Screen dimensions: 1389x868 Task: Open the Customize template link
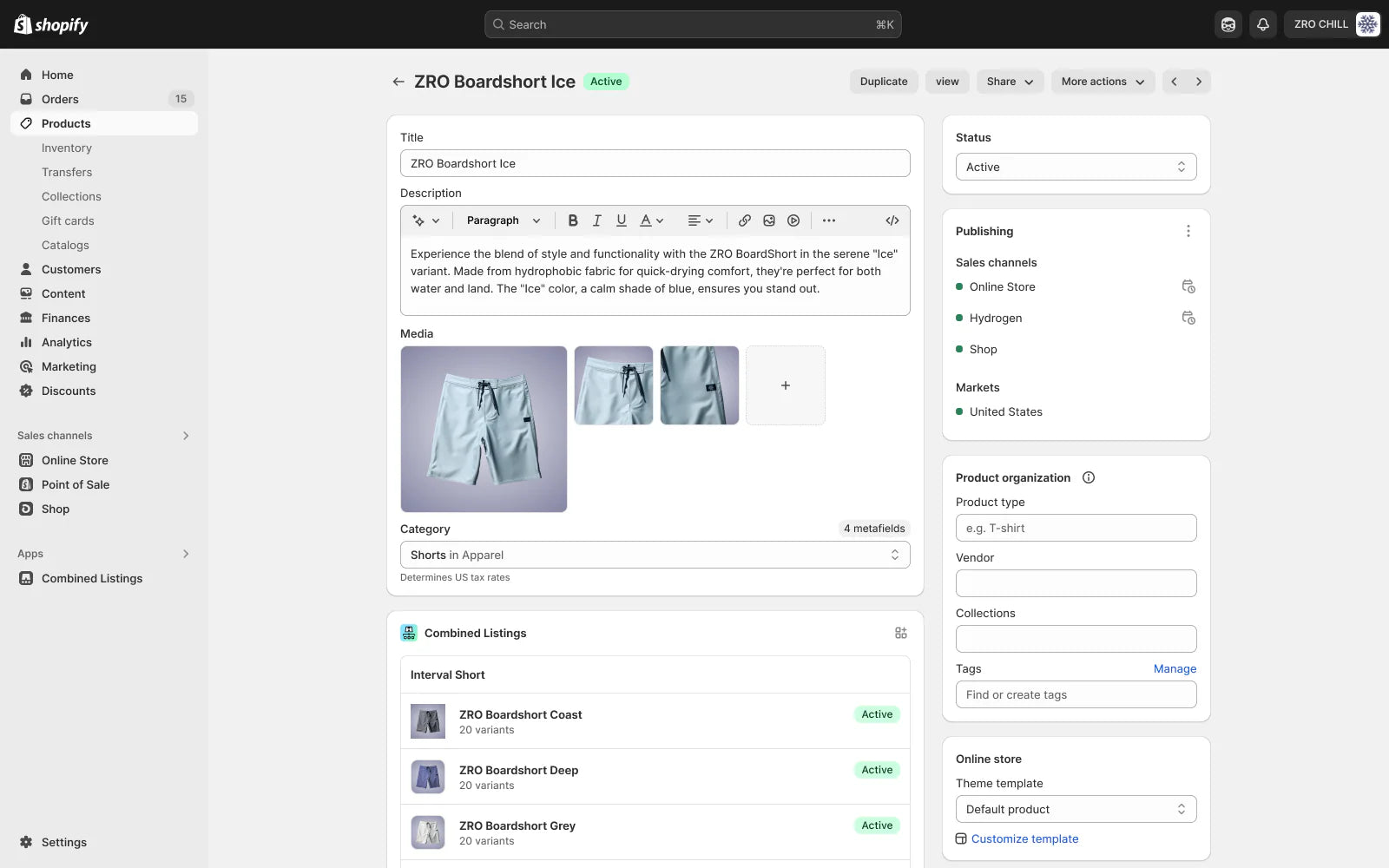pos(1024,838)
